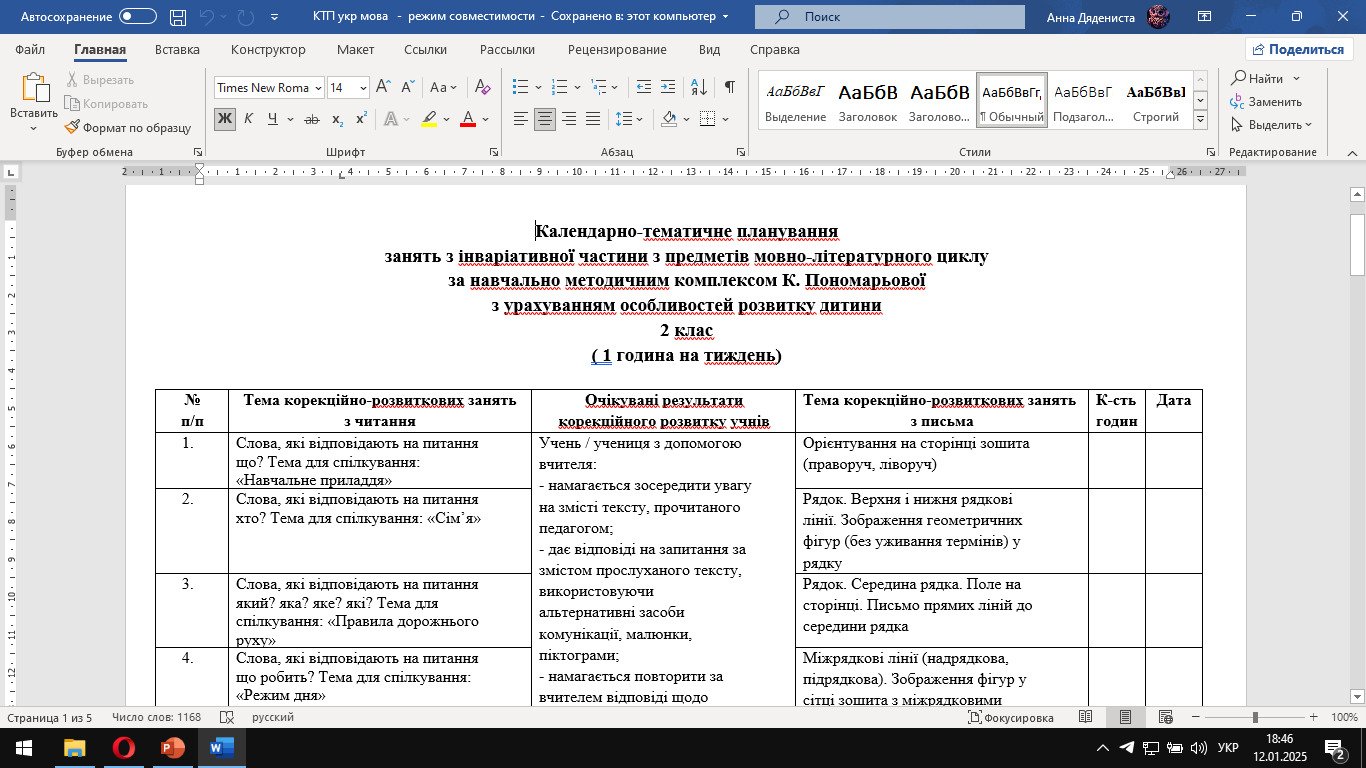Click the Format Painter (Формат по образцу) button
This screenshot has height=768, width=1366.
coord(127,127)
